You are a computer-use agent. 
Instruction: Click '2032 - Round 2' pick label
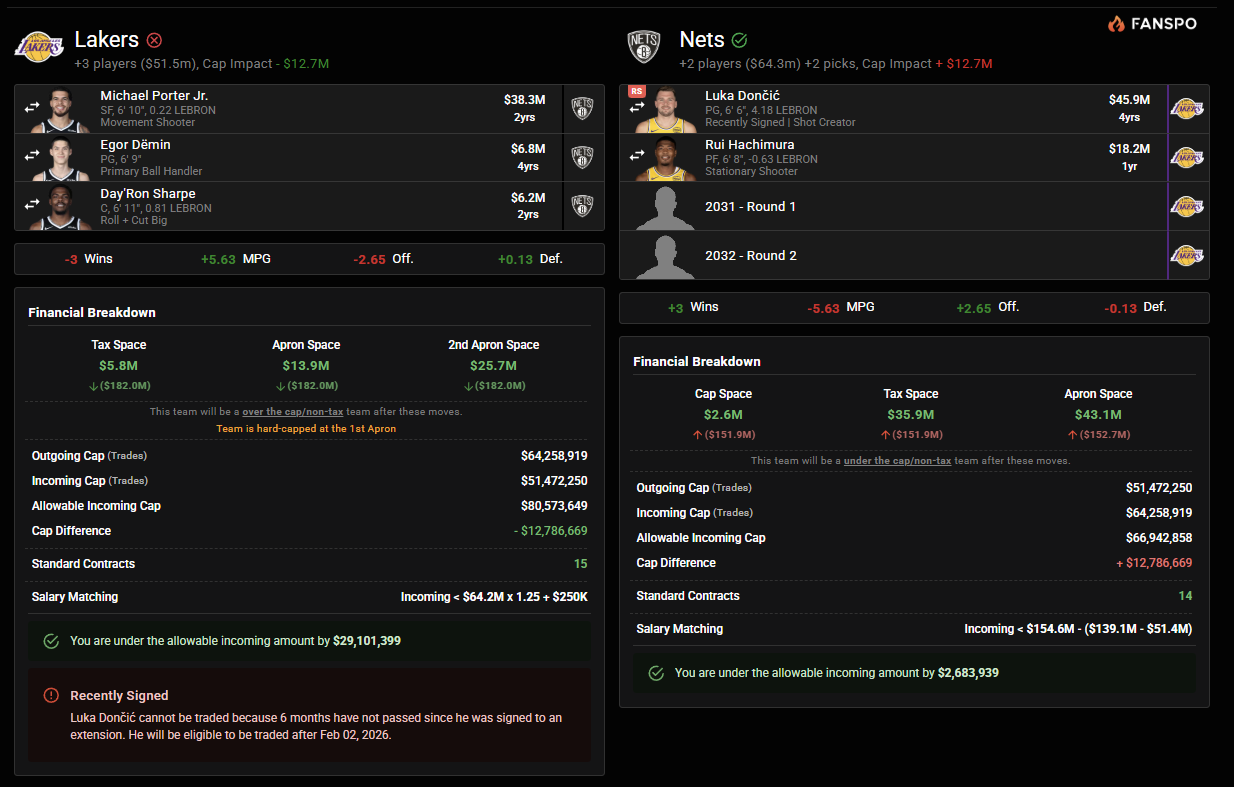click(751, 256)
